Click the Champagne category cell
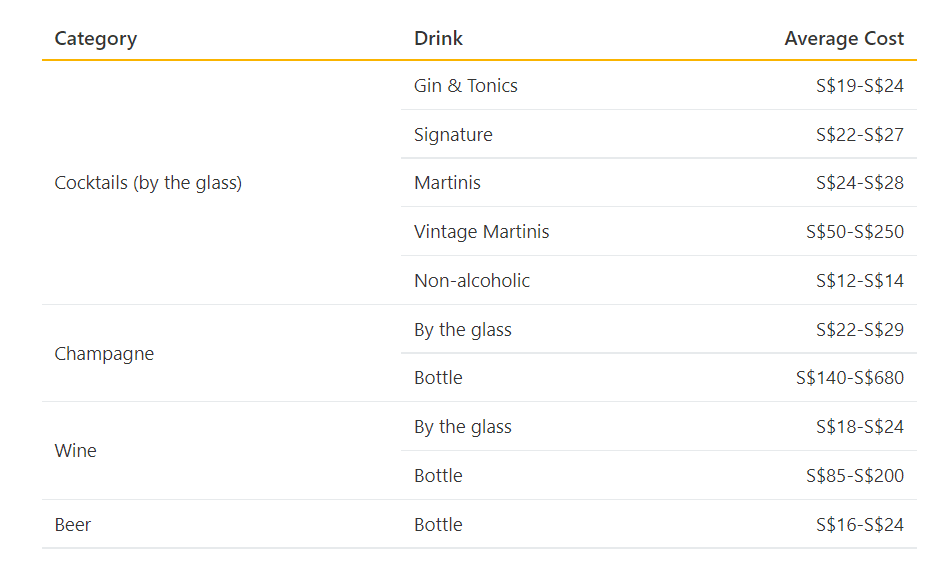937x568 pixels. point(104,354)
